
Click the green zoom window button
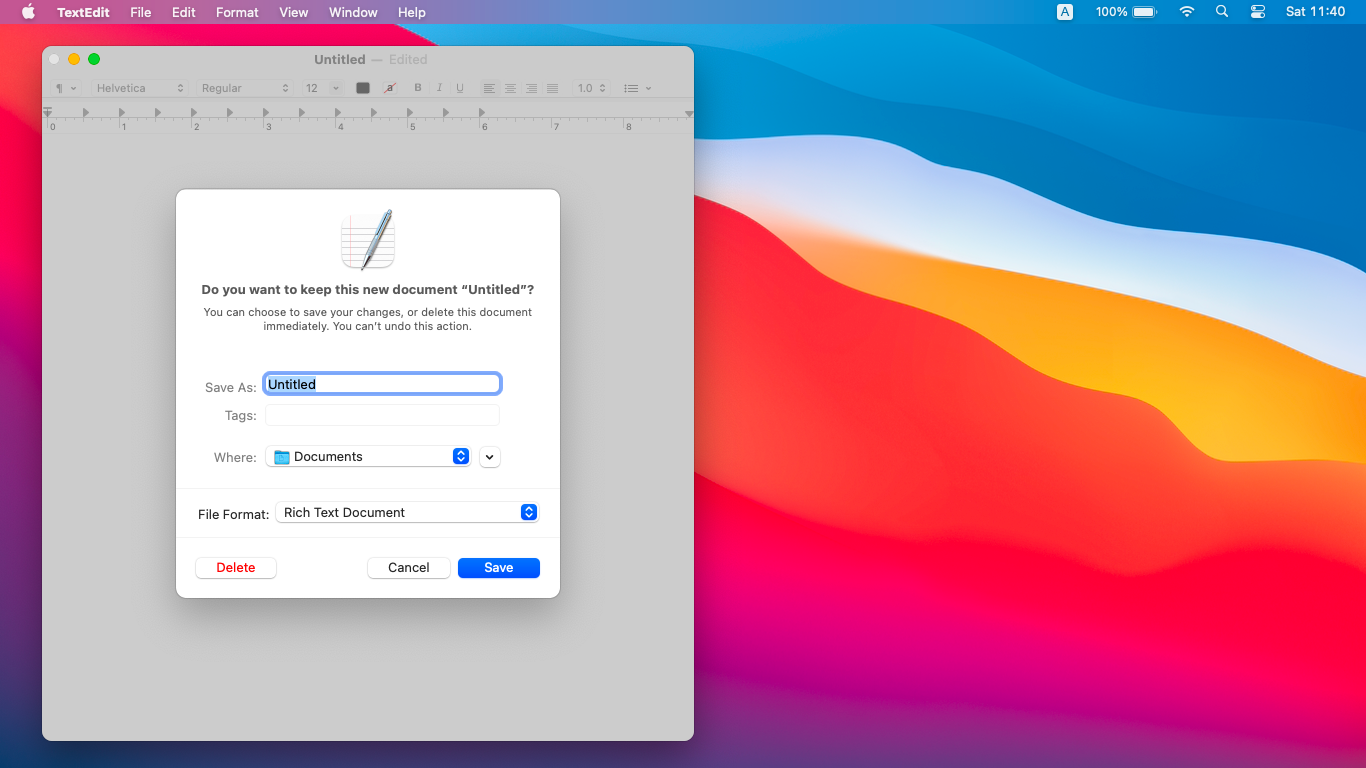tap(94, 59)
